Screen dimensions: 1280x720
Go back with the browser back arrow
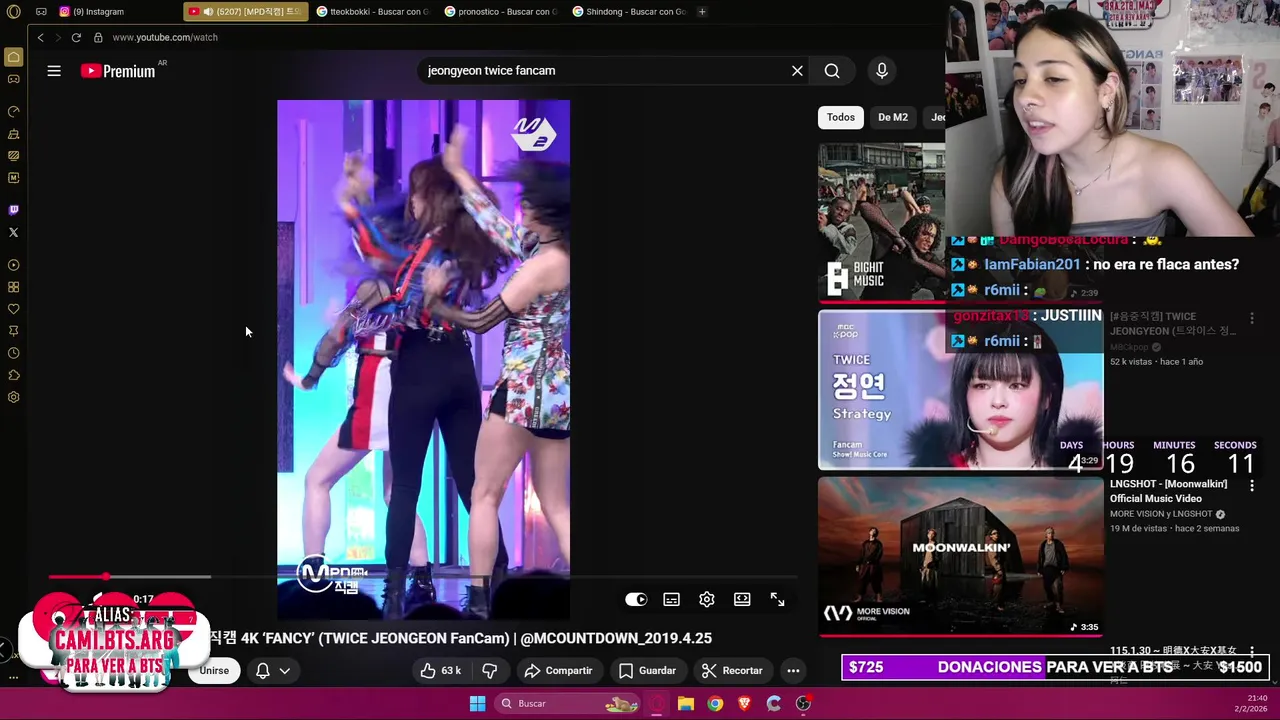point(40,37)
